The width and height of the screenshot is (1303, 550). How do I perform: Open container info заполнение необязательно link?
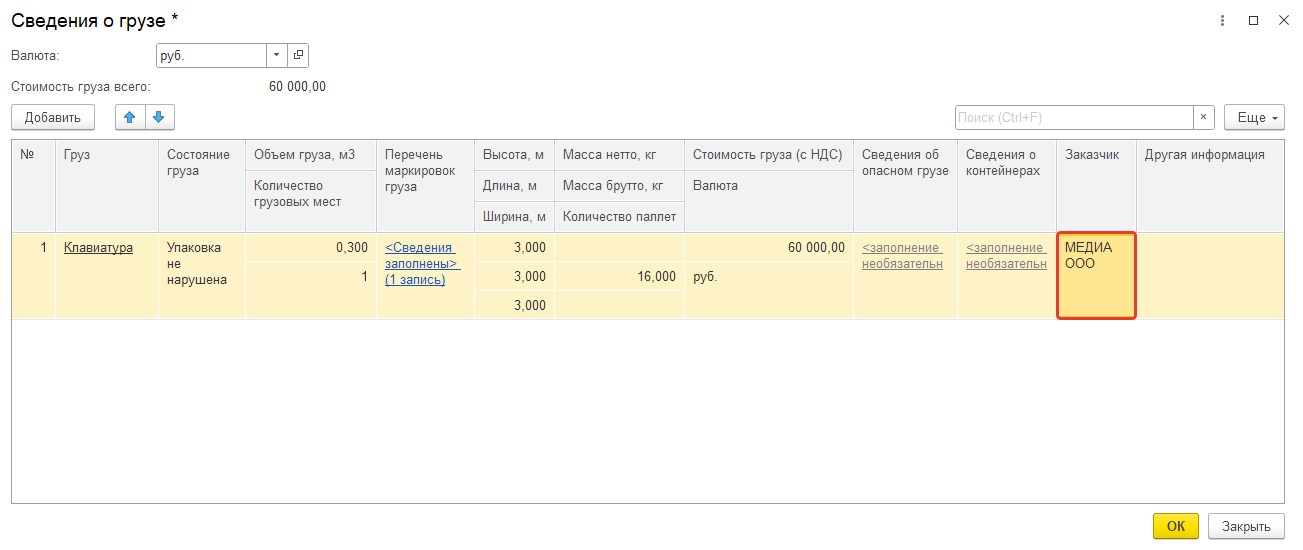click(x=1006, y=256)
